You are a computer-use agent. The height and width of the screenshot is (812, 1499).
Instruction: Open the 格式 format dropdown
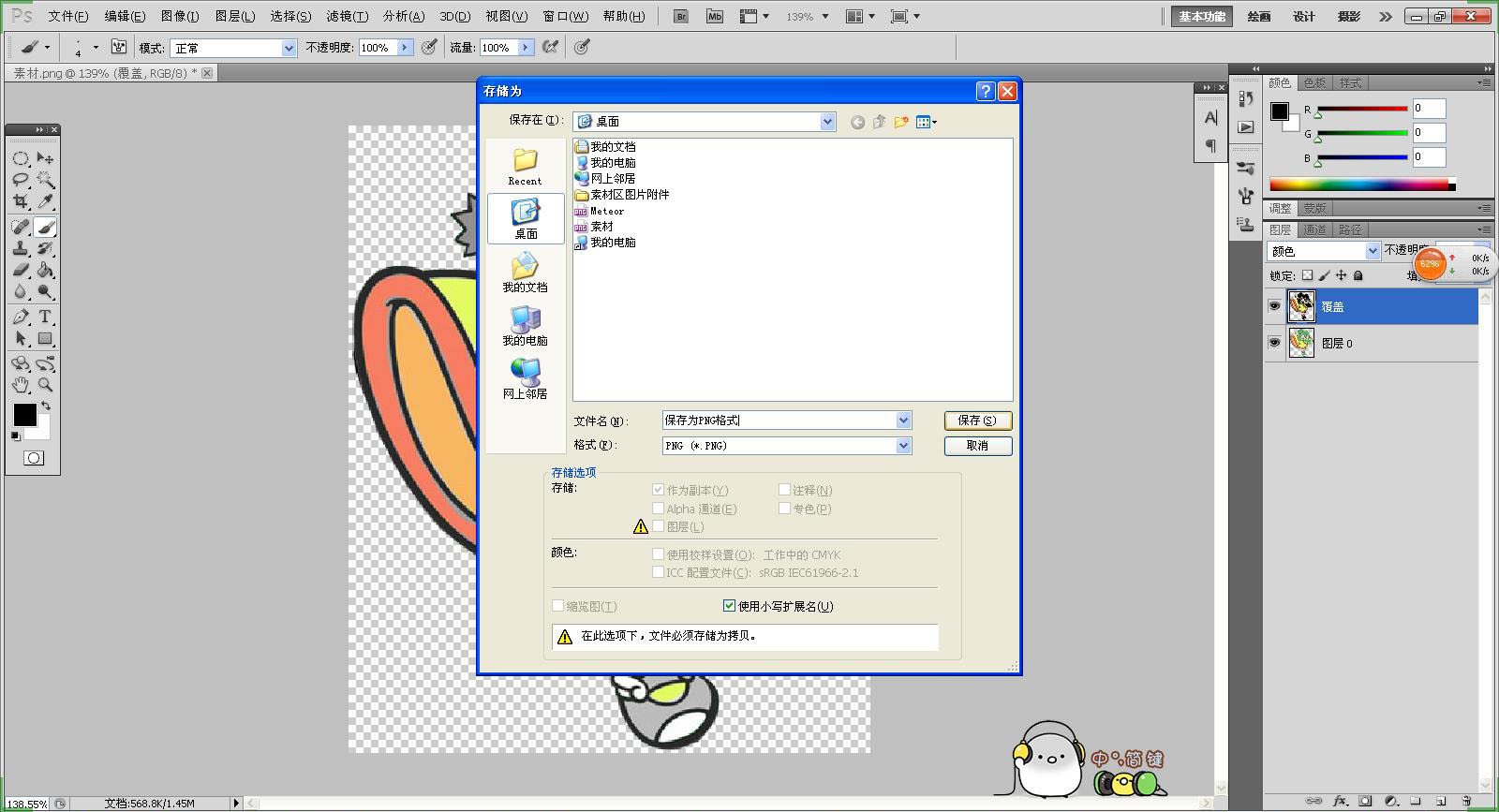[903, 446]
